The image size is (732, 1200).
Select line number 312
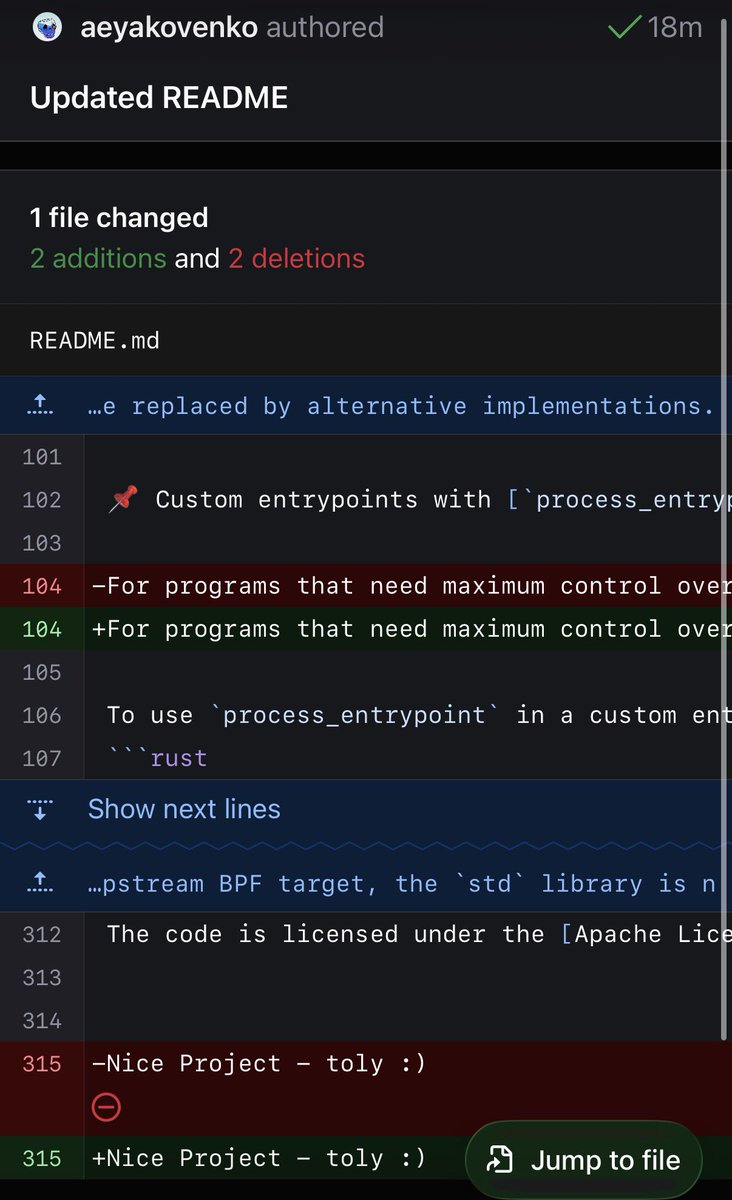point(41,934)
